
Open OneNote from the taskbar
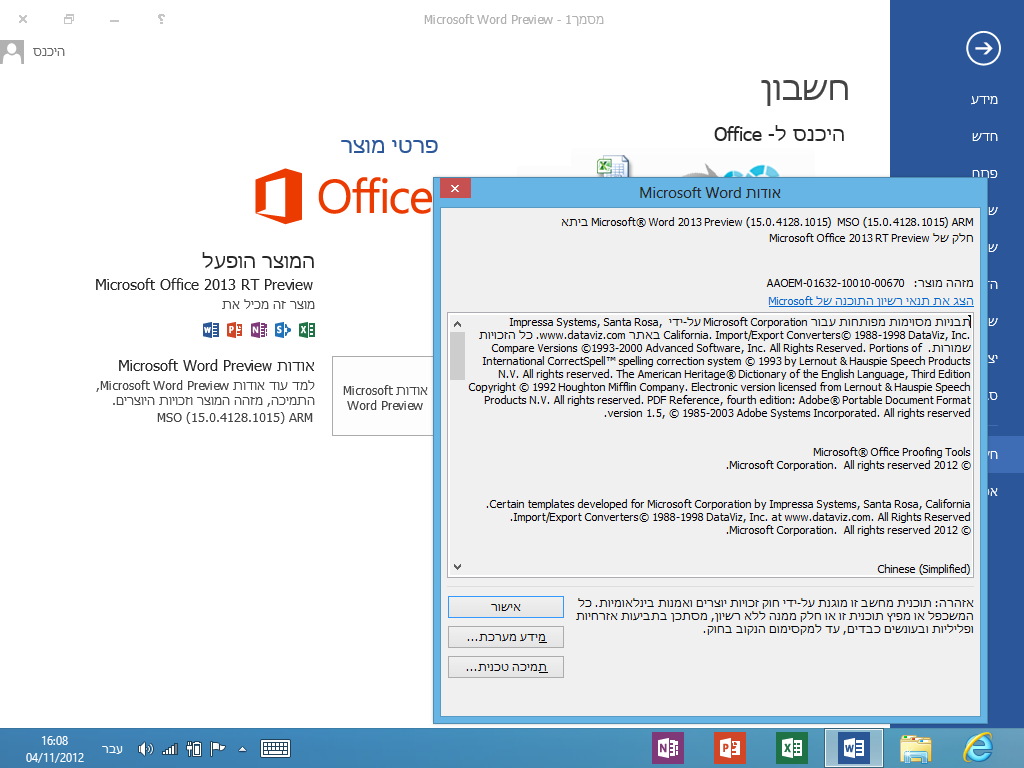pos(668,748)
